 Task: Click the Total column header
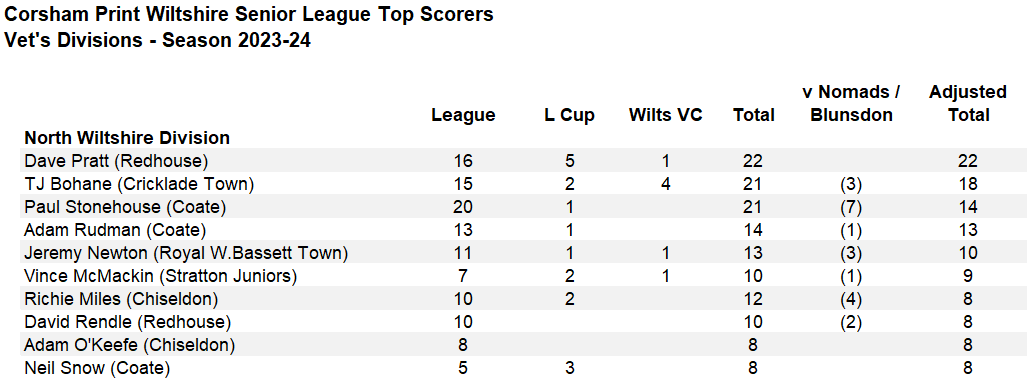pyautogui.click(x=754, y=115)
